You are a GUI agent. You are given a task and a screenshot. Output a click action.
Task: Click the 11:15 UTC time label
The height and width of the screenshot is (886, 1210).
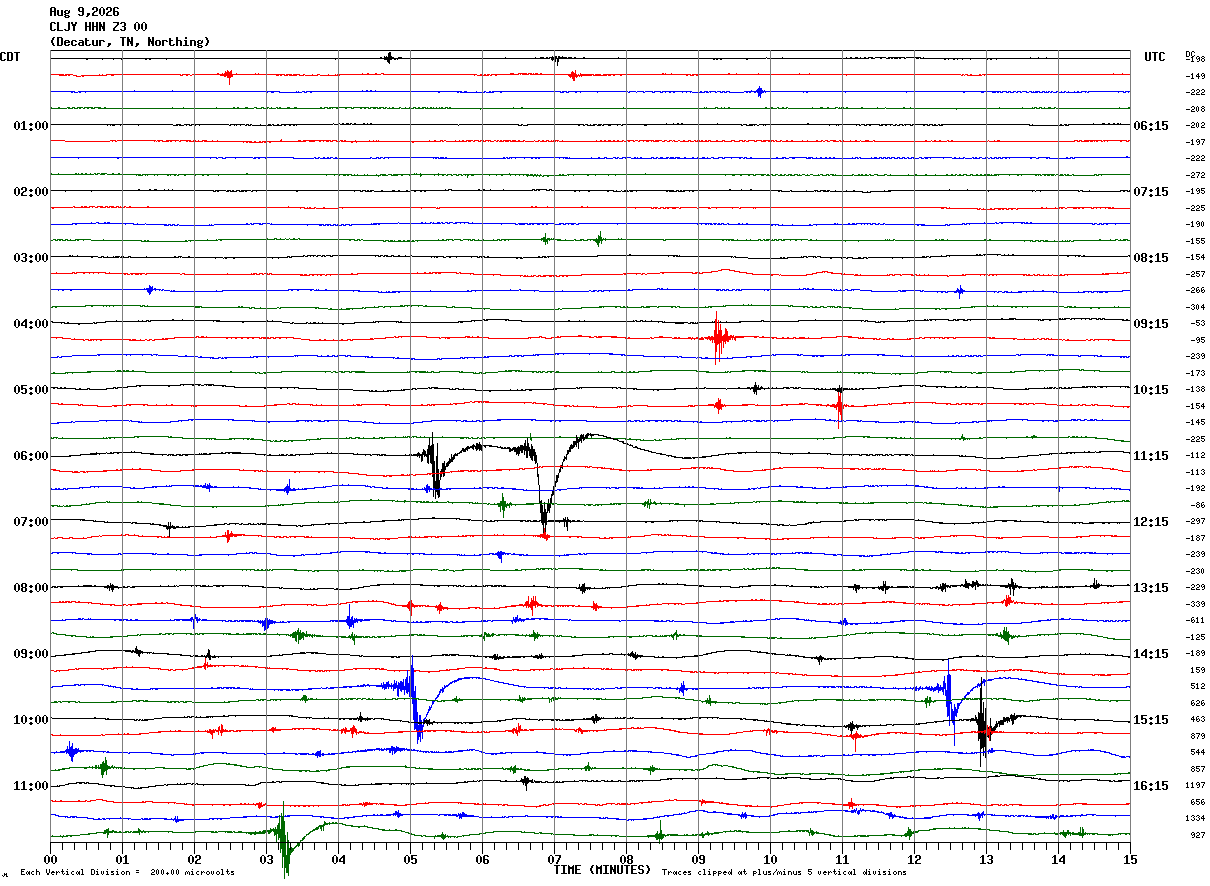pyautogui.click(x=1151, y=456)
